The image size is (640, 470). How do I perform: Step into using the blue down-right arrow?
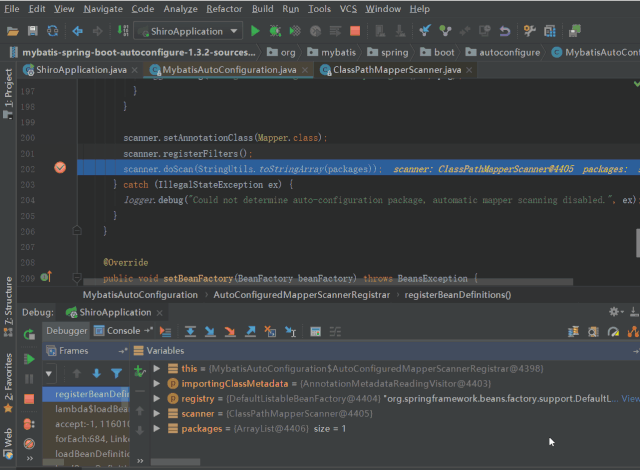(x=210, y=331)
